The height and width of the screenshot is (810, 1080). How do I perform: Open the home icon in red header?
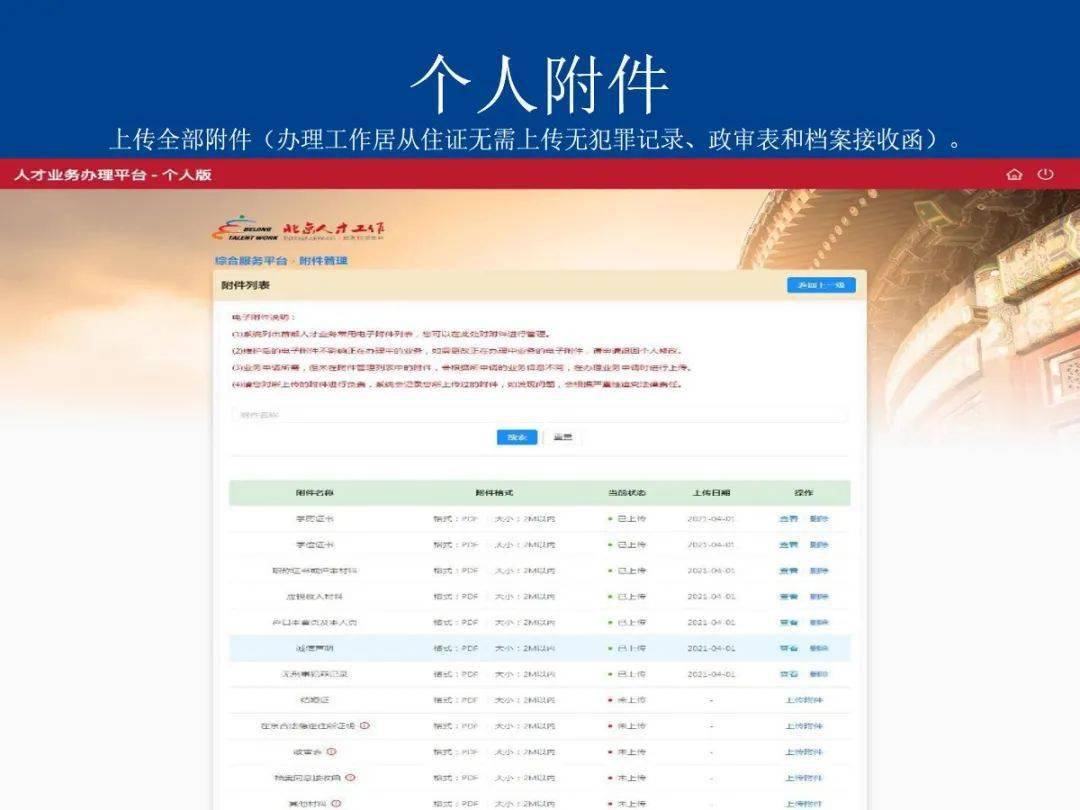[1014, 174]
